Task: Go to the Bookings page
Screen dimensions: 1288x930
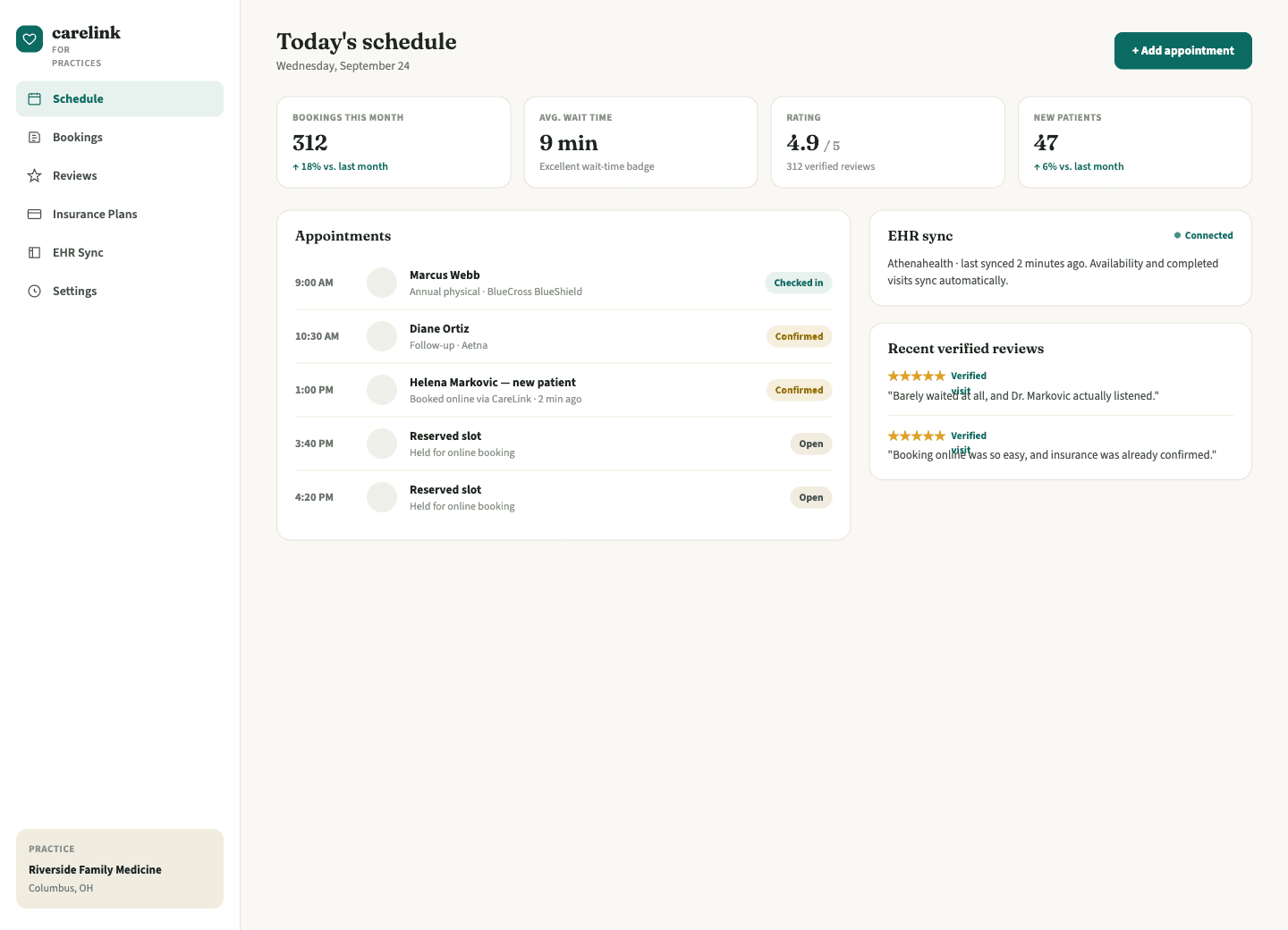Action: (120, 138)
